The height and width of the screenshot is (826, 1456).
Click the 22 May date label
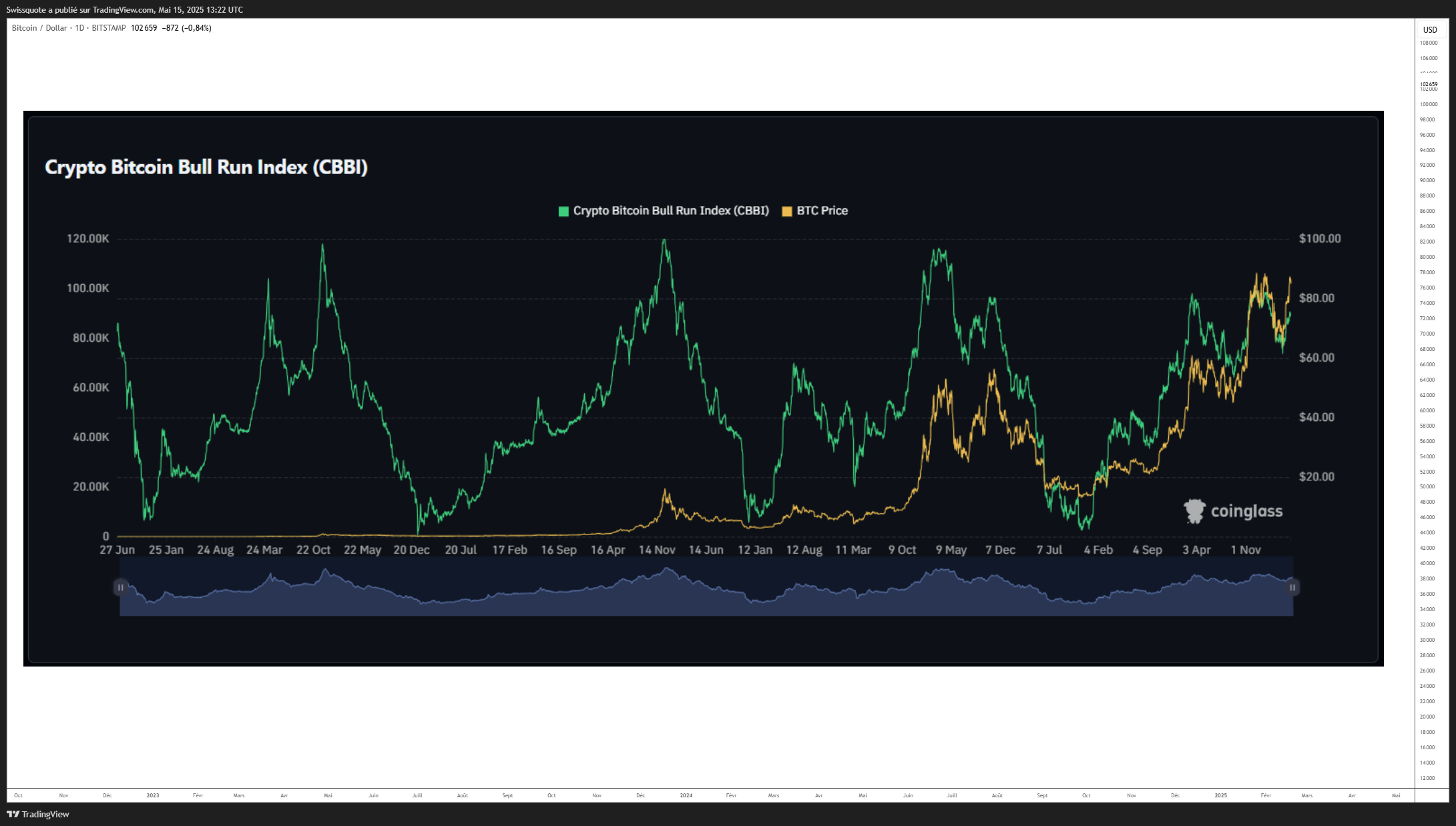[362, 550]
